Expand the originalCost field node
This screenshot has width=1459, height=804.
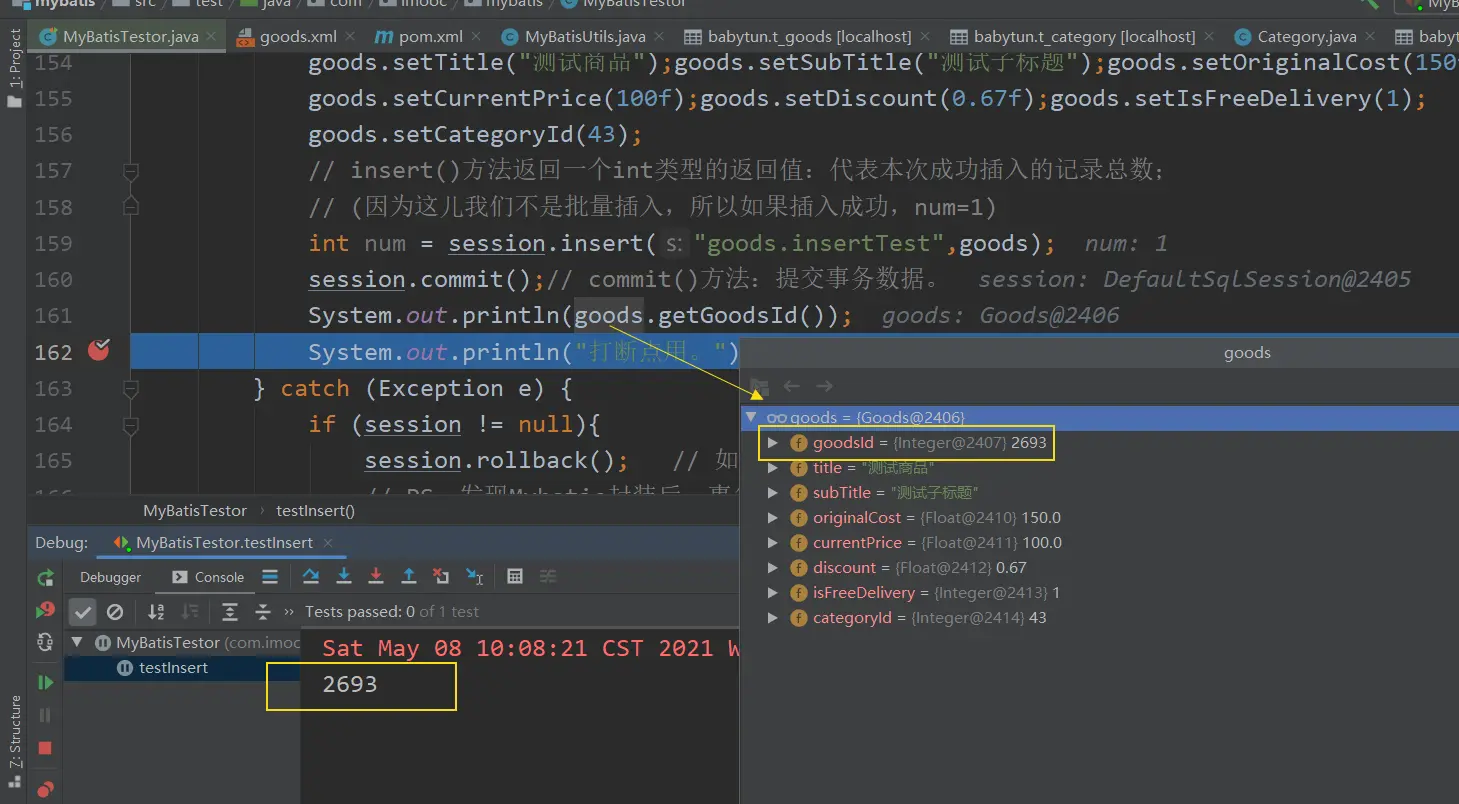point(772,518)
